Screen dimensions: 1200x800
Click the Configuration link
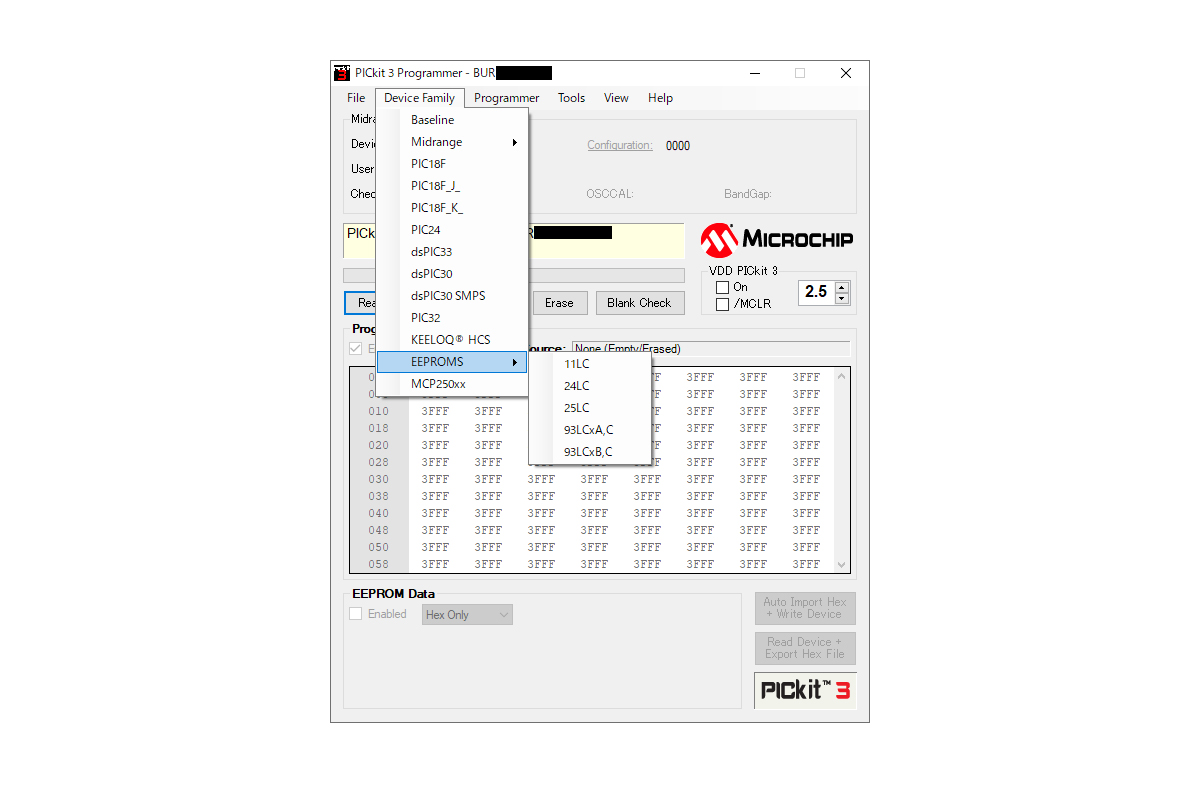point(619,146)
